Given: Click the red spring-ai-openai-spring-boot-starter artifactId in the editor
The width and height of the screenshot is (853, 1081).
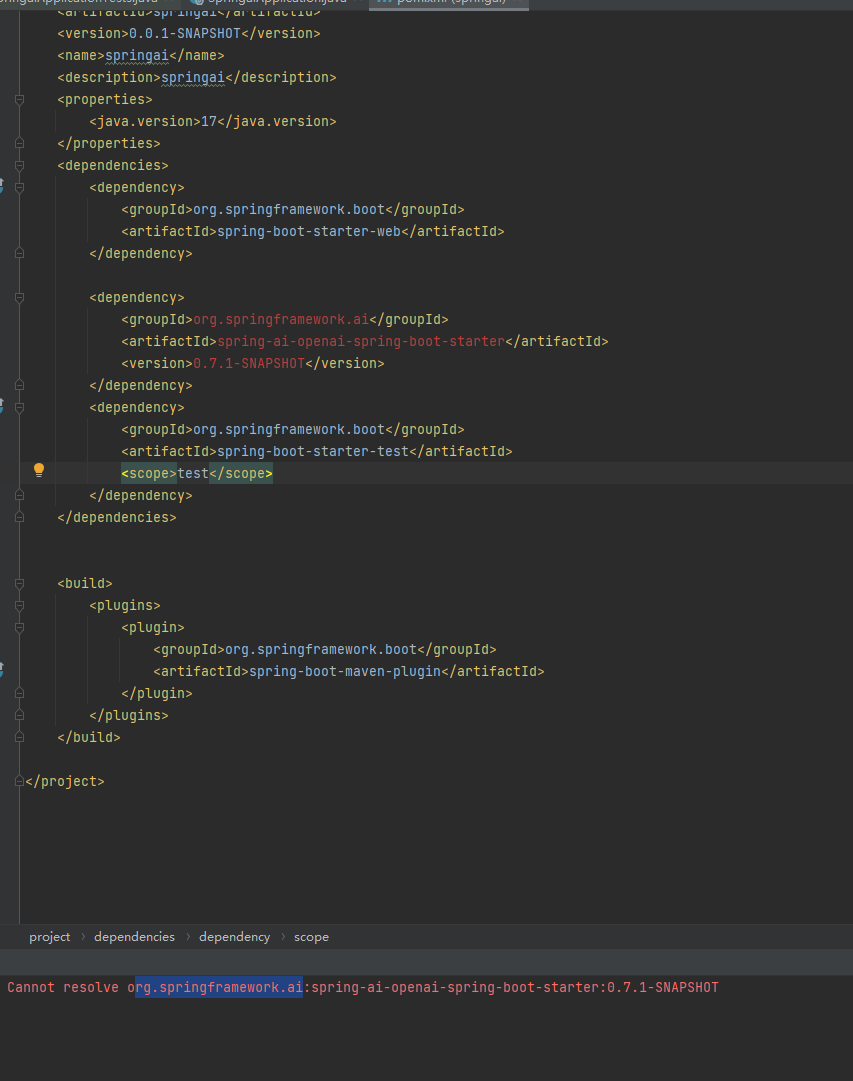Looking at the screenshot, I should coord(361,341).
